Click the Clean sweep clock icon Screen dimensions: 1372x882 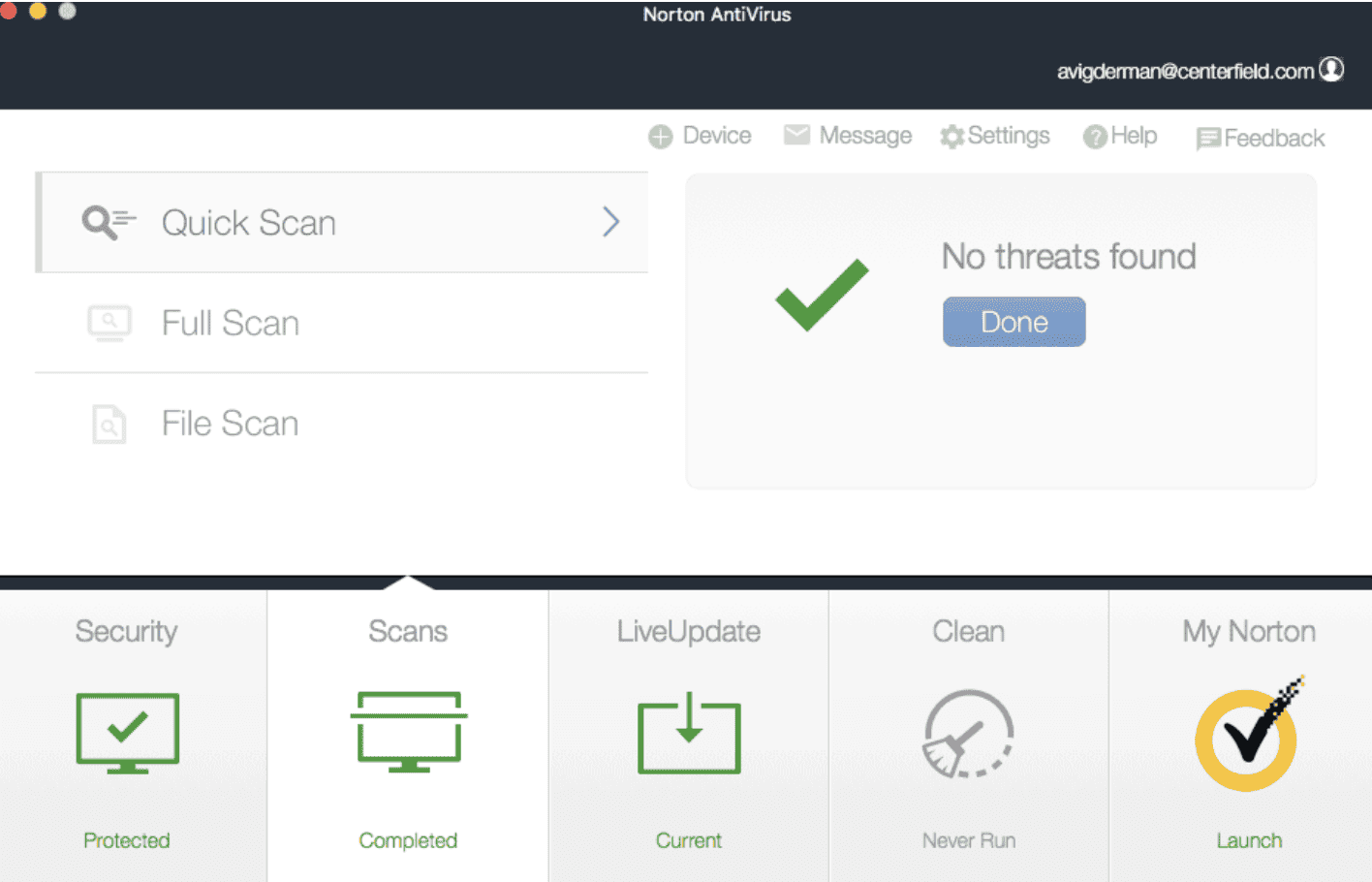[x=968, y=734]
